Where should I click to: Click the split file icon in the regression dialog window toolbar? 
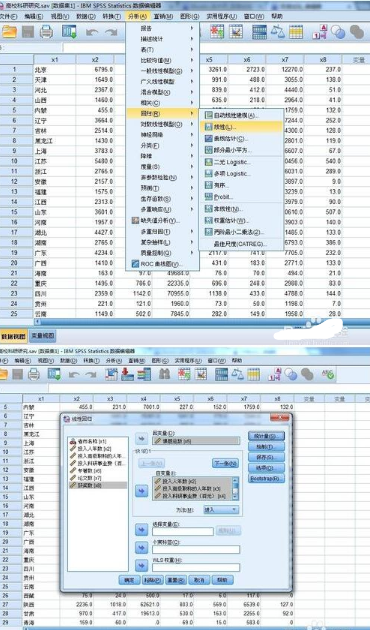(221, 374)
